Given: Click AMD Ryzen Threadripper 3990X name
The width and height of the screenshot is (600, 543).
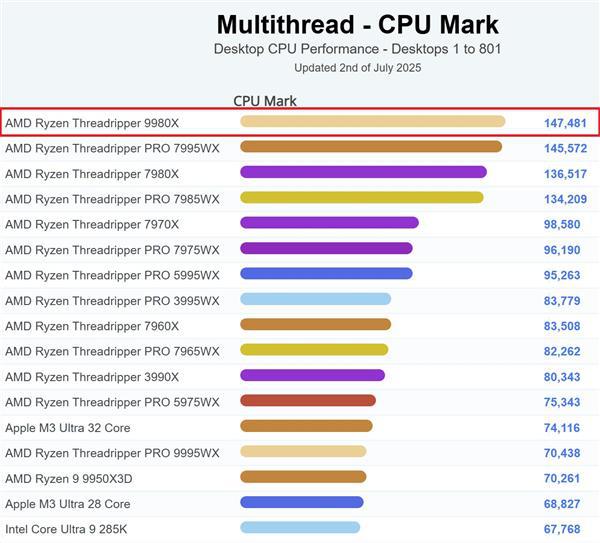Looking at the screenshot, I should 92,377.
